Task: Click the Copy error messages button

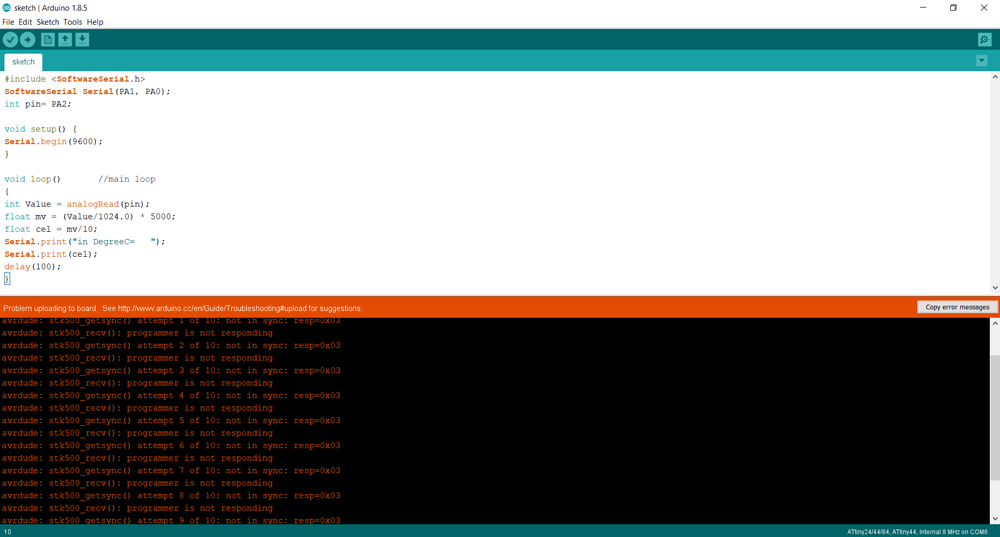Action: 957,307
